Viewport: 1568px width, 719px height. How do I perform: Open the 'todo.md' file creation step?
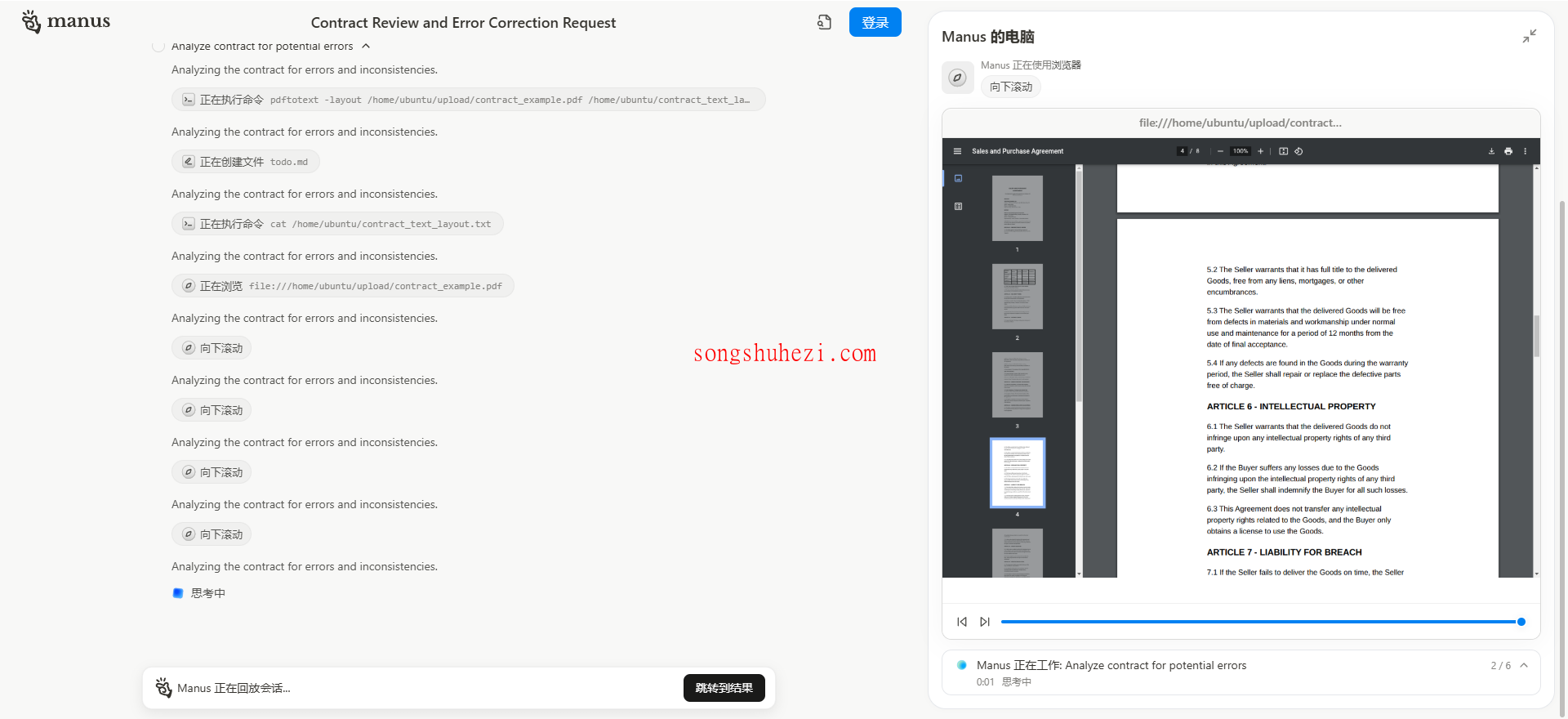245,162
